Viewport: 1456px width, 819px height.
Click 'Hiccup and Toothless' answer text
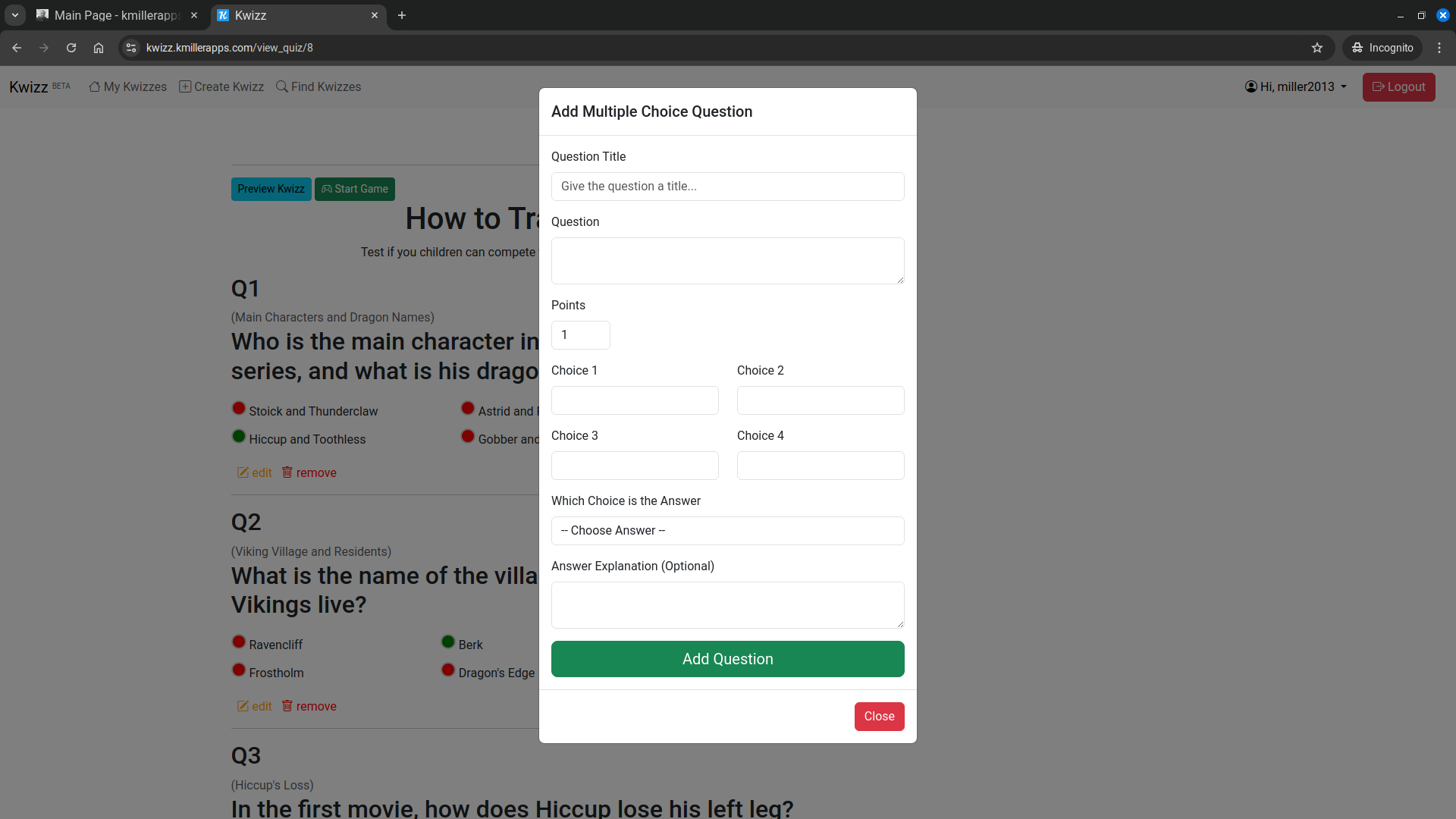[x=307, y=439]
